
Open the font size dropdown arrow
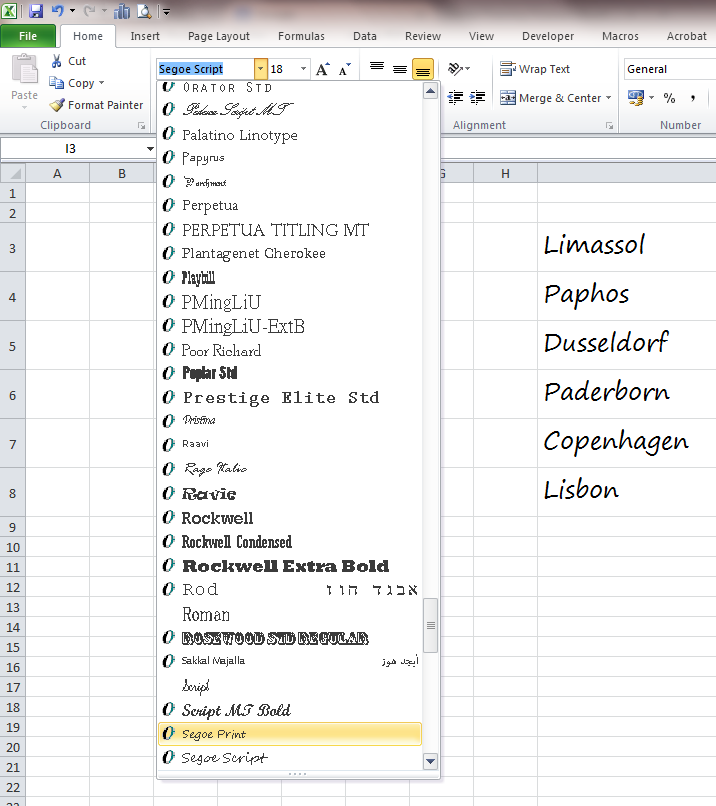tap(303, 69)
